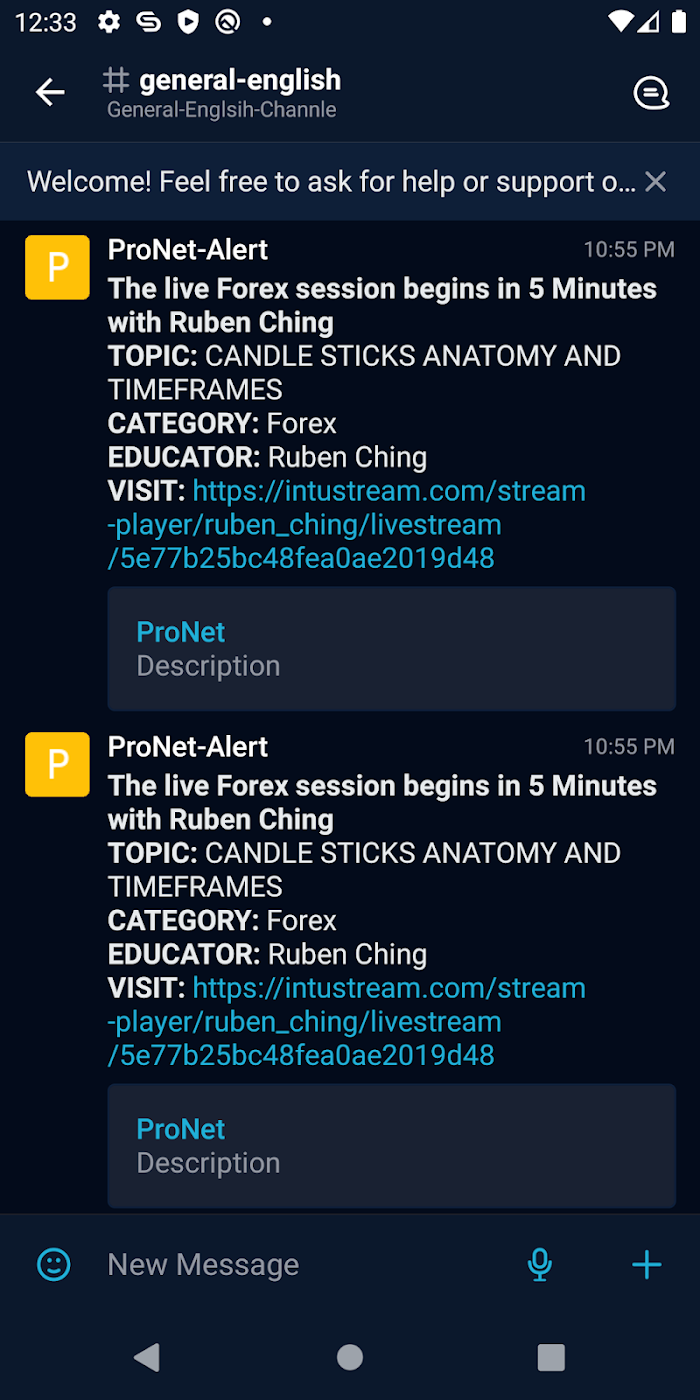
Task: Open first intustream.com livestream link
Action: pyautogui.click(x=347, y=524)
